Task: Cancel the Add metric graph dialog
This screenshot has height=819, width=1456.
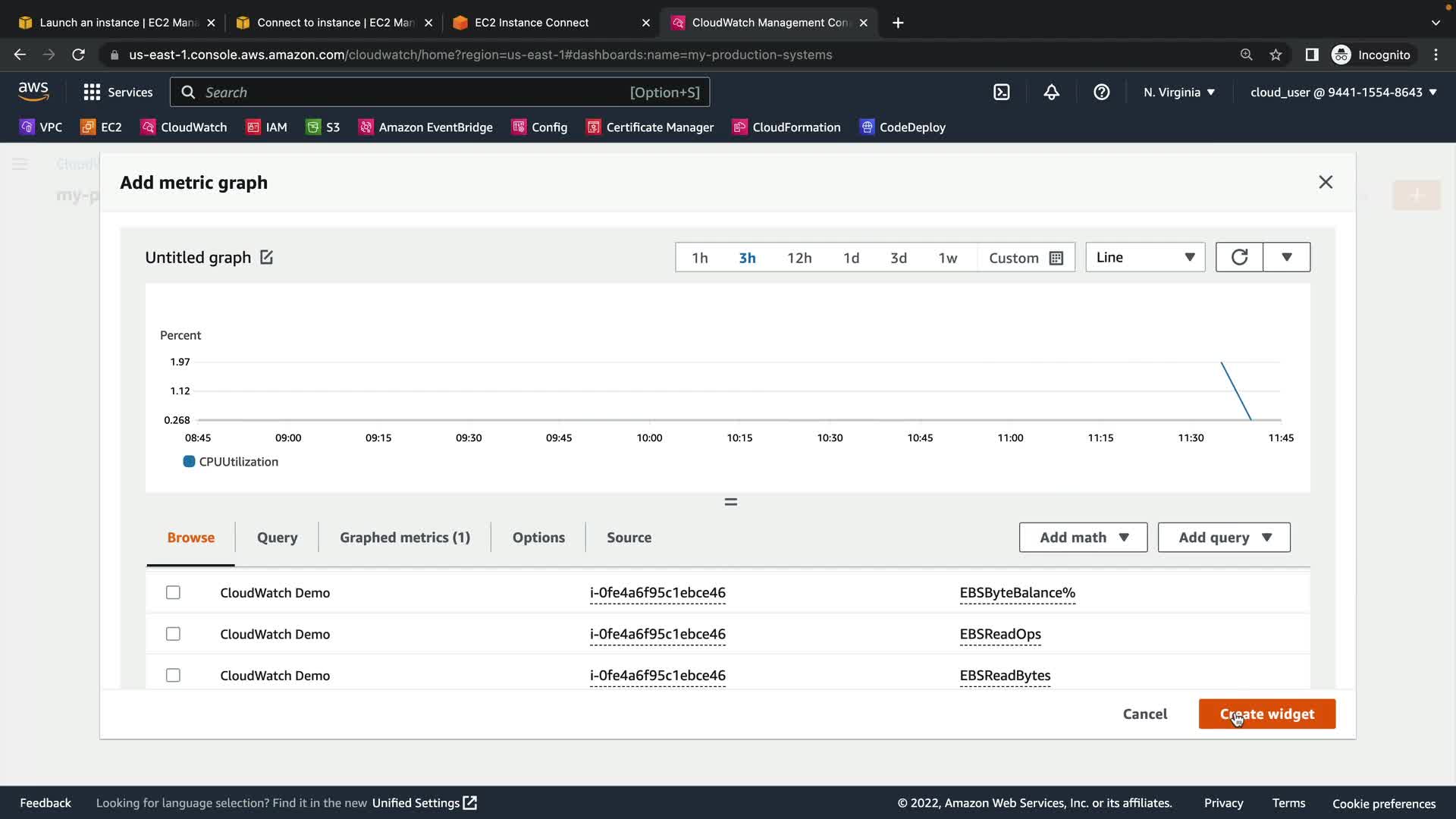Action: tap(1144, 714)
